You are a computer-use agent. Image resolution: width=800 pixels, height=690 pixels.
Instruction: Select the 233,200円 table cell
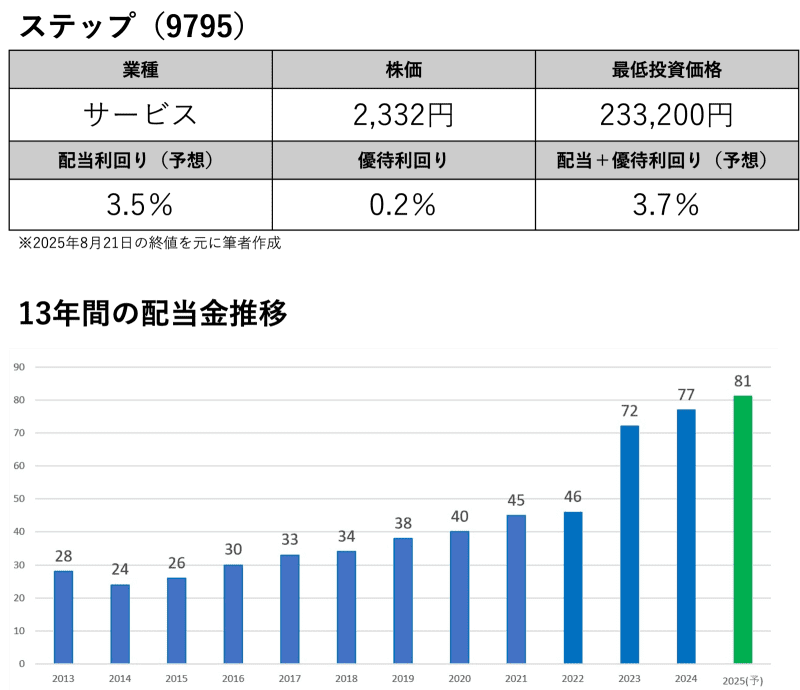pos(666,115)
